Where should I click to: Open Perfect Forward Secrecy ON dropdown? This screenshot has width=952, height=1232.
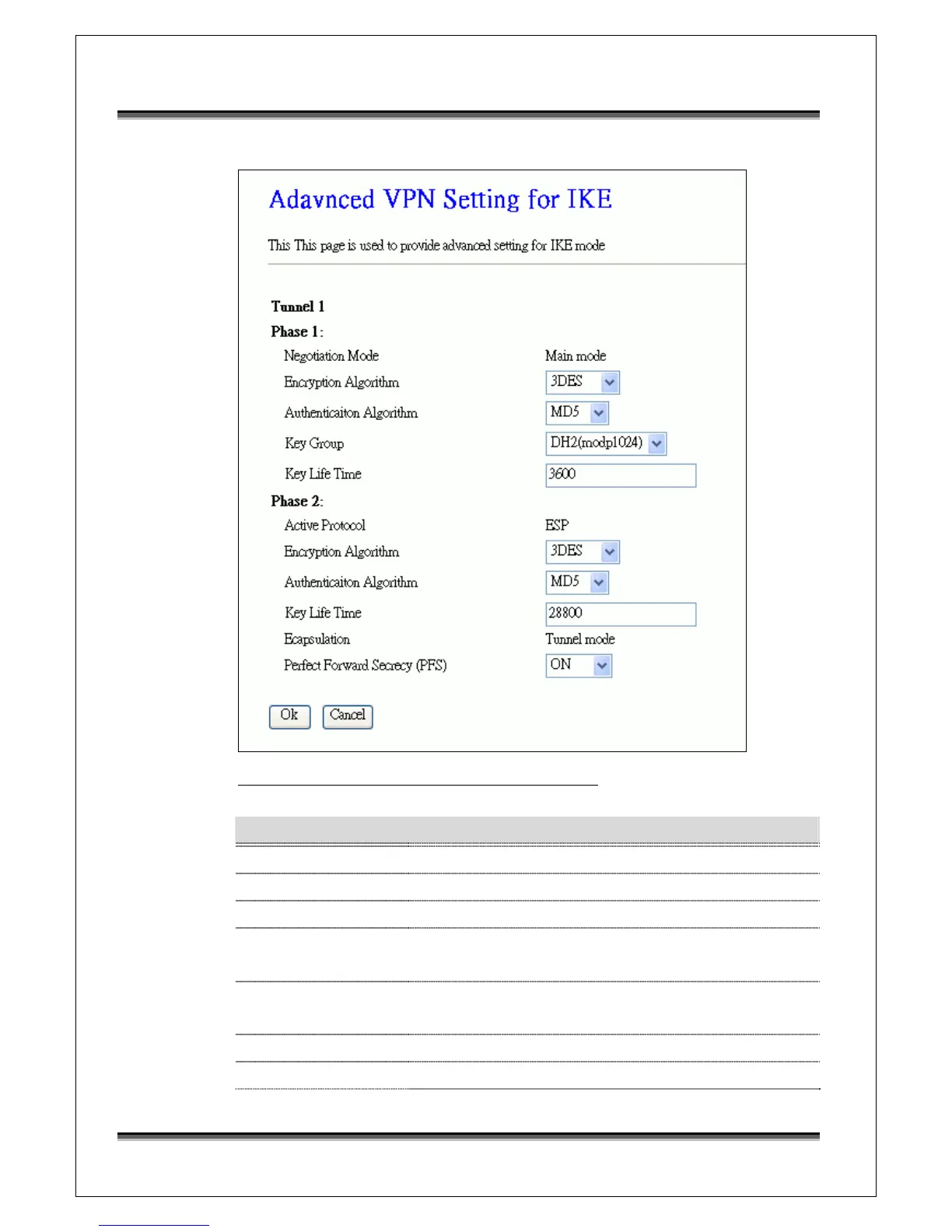(x=579, y=665)
